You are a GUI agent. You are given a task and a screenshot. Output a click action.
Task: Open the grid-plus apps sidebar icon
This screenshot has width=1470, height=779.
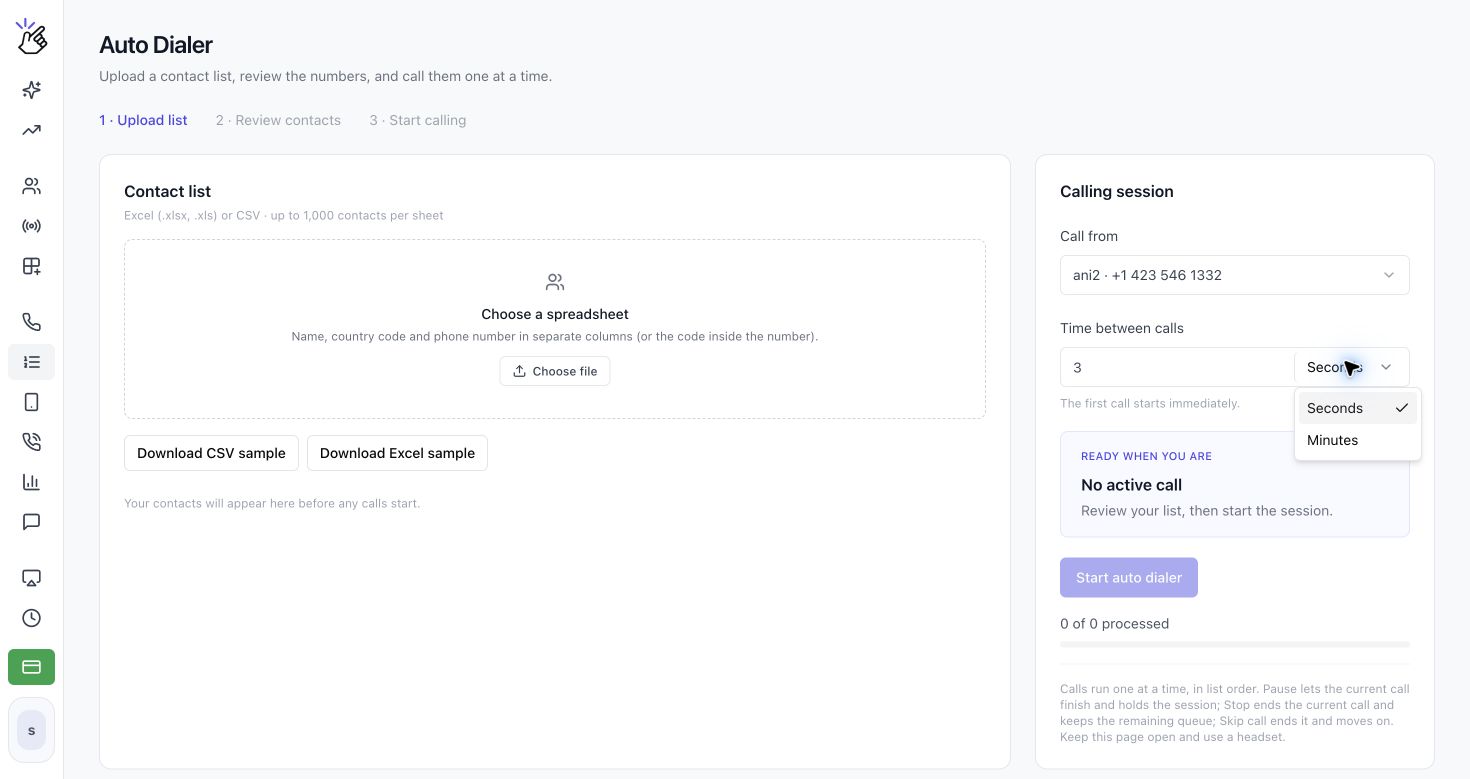(31, 266)
